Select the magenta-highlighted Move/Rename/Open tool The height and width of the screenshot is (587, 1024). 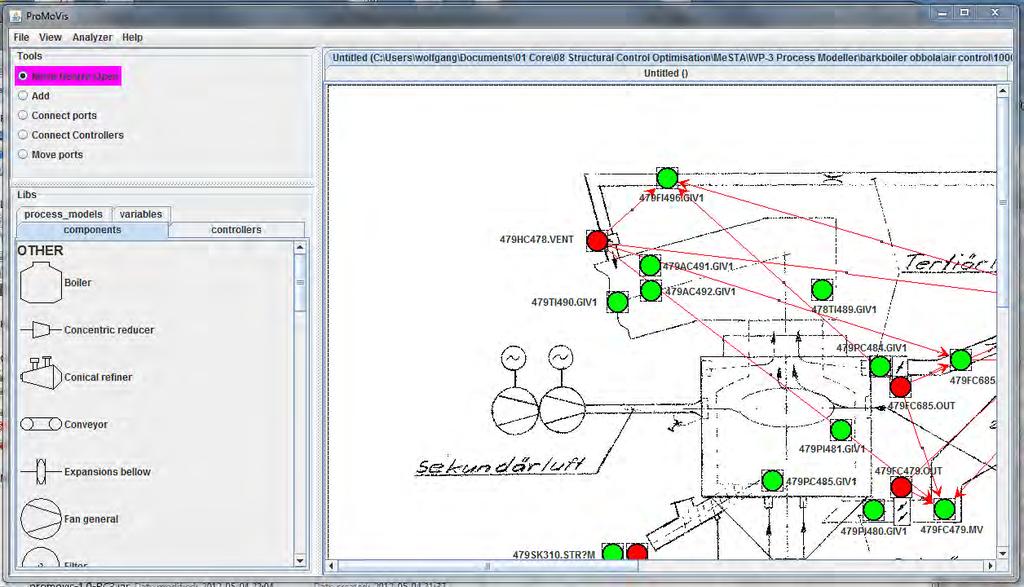(68, 76)
